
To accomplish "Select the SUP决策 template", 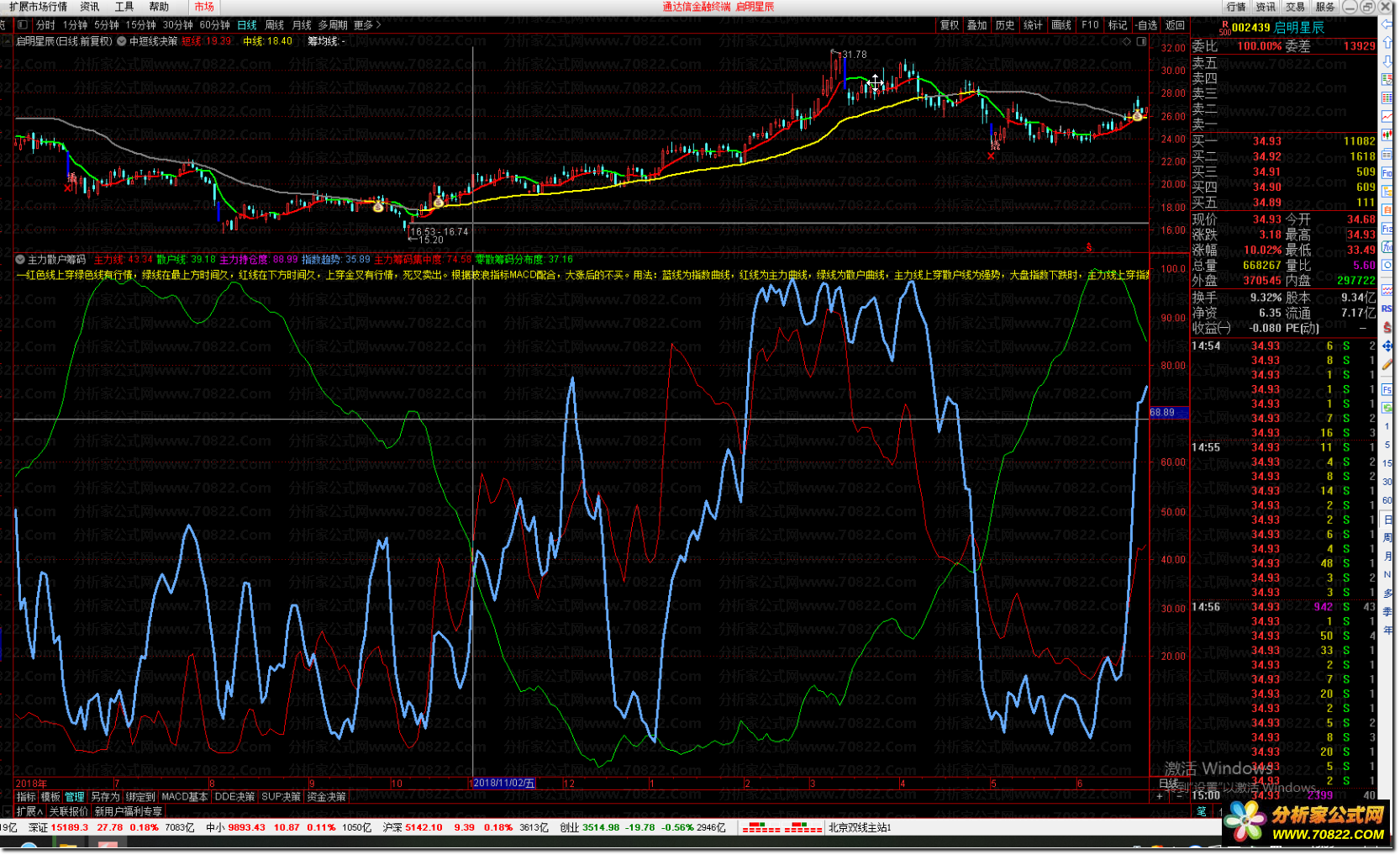I will (x=281, y=797).
